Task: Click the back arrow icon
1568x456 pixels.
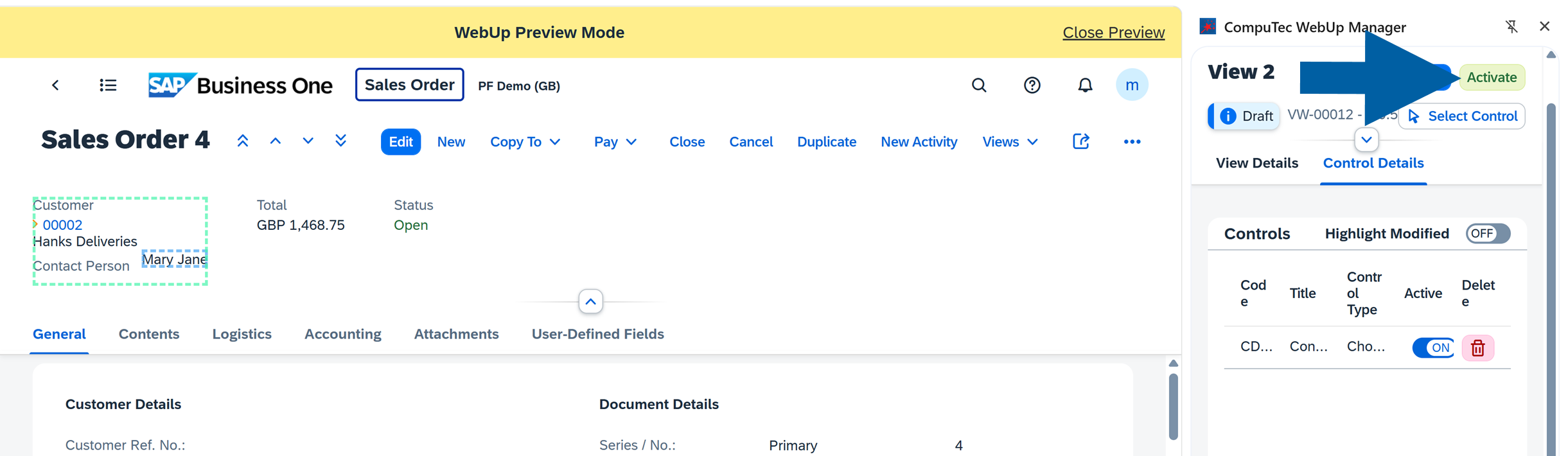Action: (55, 85)
